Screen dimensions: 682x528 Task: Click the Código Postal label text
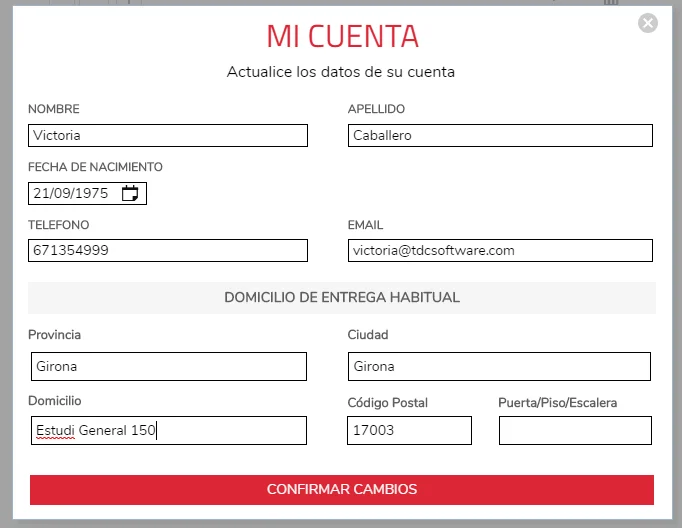388,403
